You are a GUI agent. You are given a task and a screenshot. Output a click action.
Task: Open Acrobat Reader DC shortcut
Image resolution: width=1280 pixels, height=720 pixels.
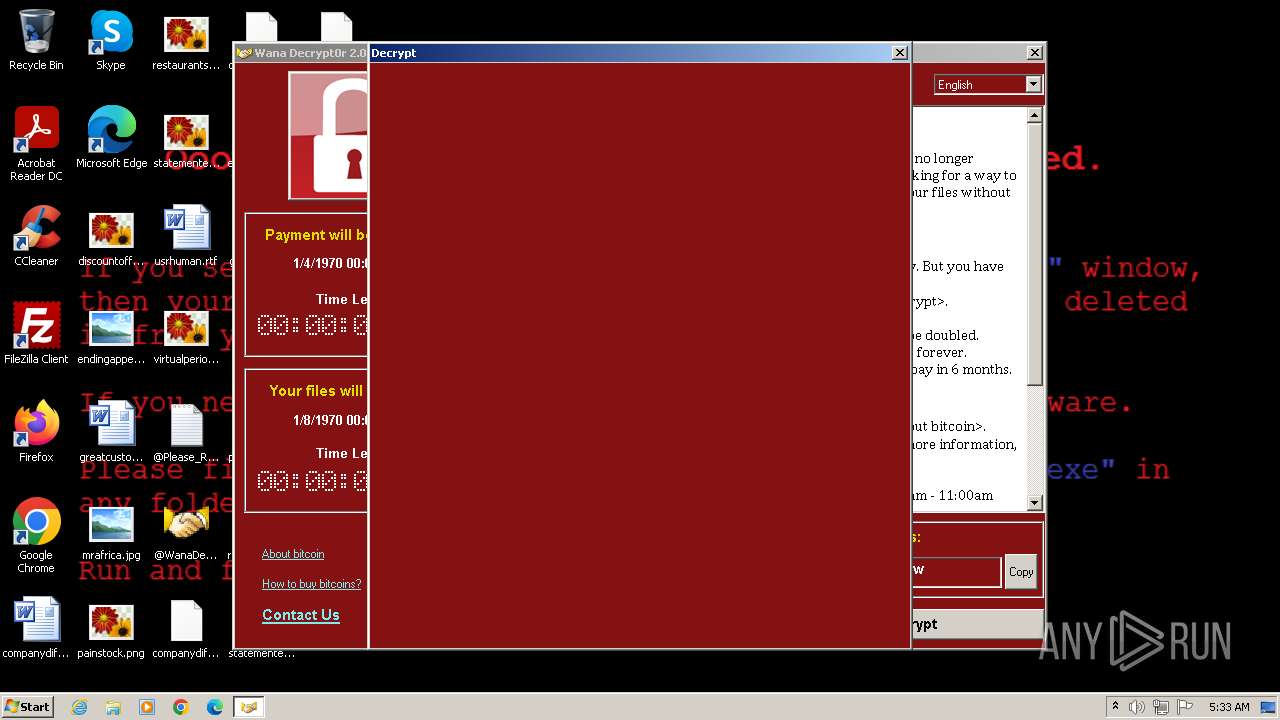[36, 144]
